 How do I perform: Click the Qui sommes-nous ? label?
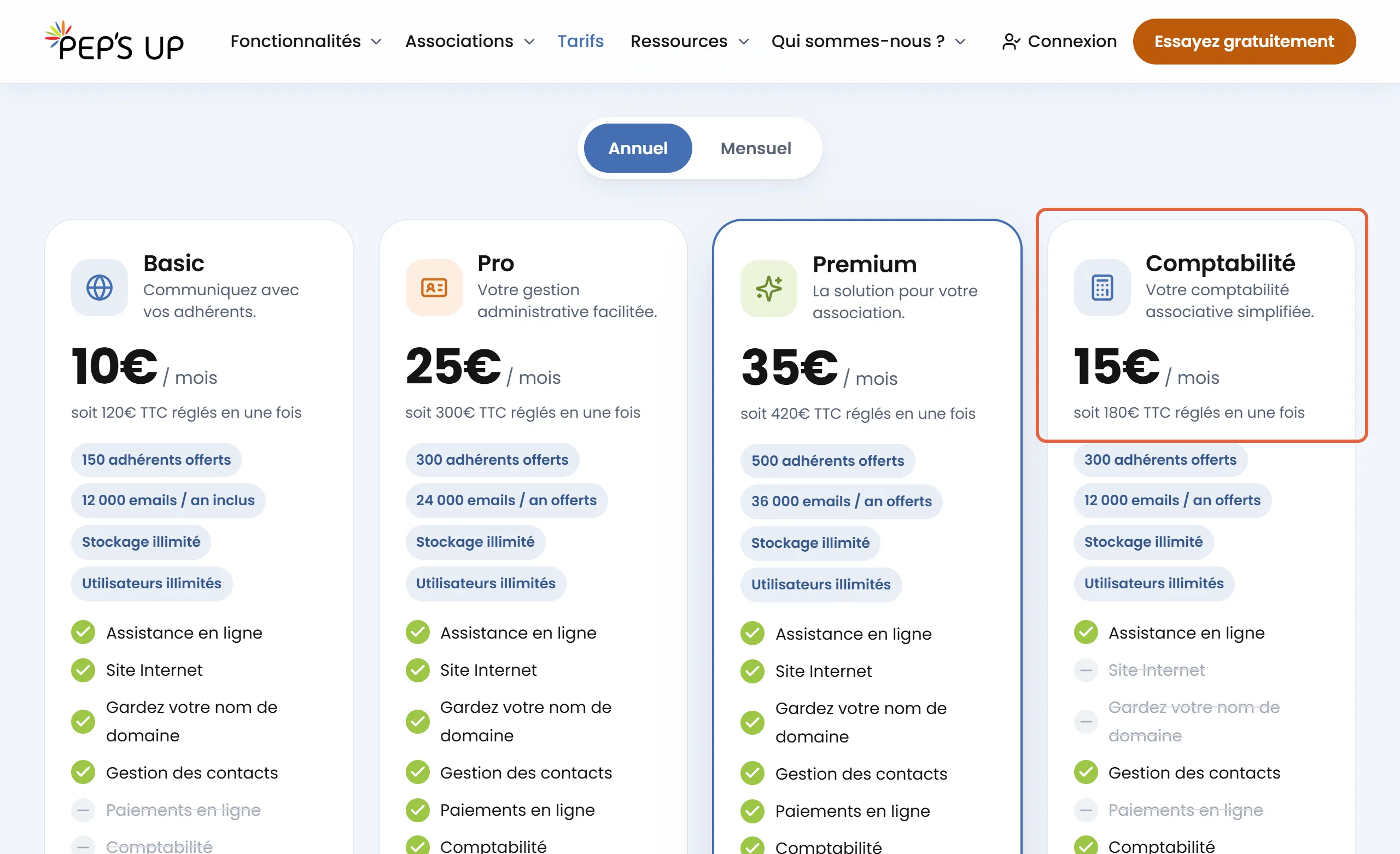click(x=858, y=42)
